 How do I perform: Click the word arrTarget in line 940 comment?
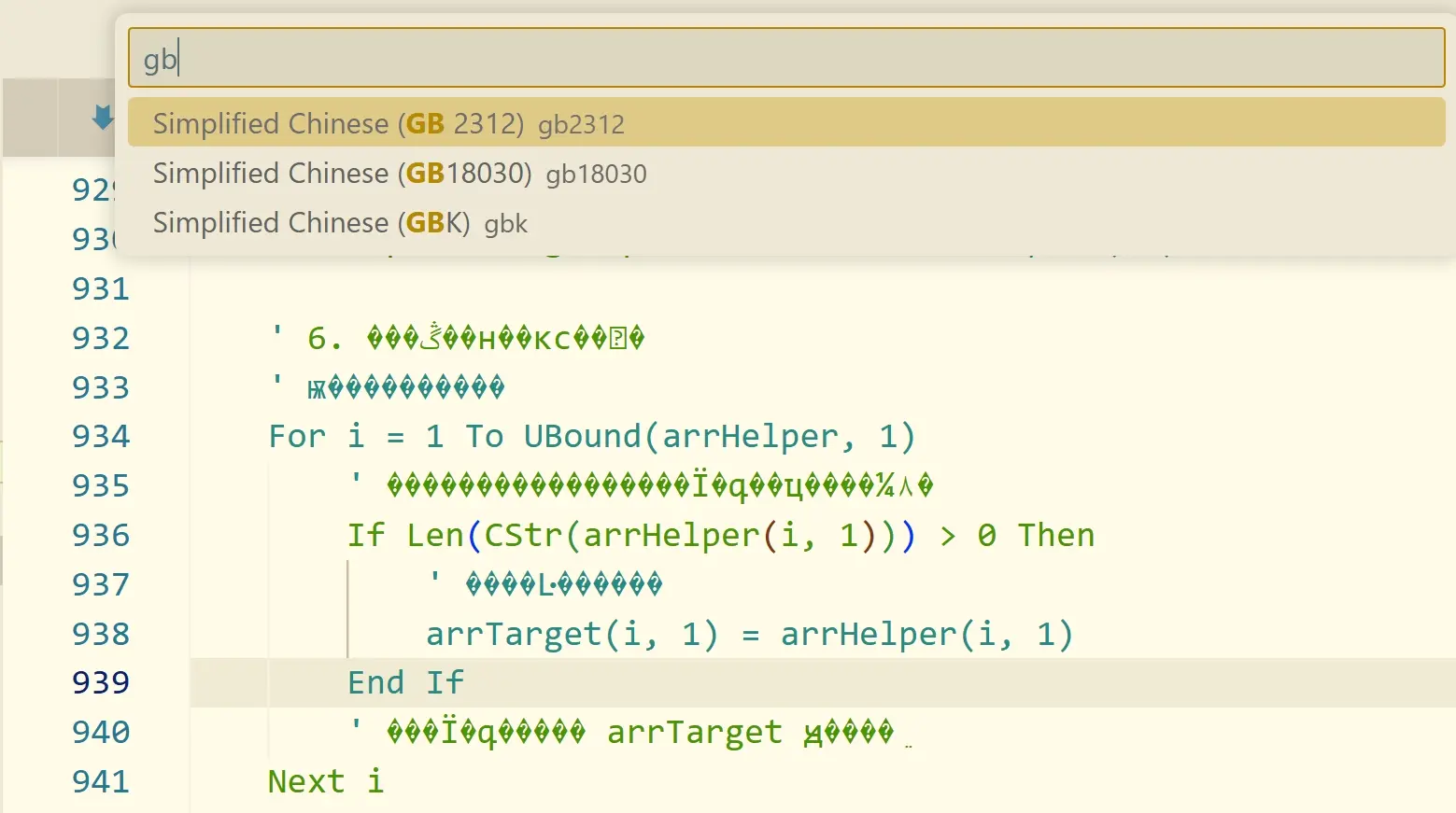pyautogui.click(x=694, y=733)
